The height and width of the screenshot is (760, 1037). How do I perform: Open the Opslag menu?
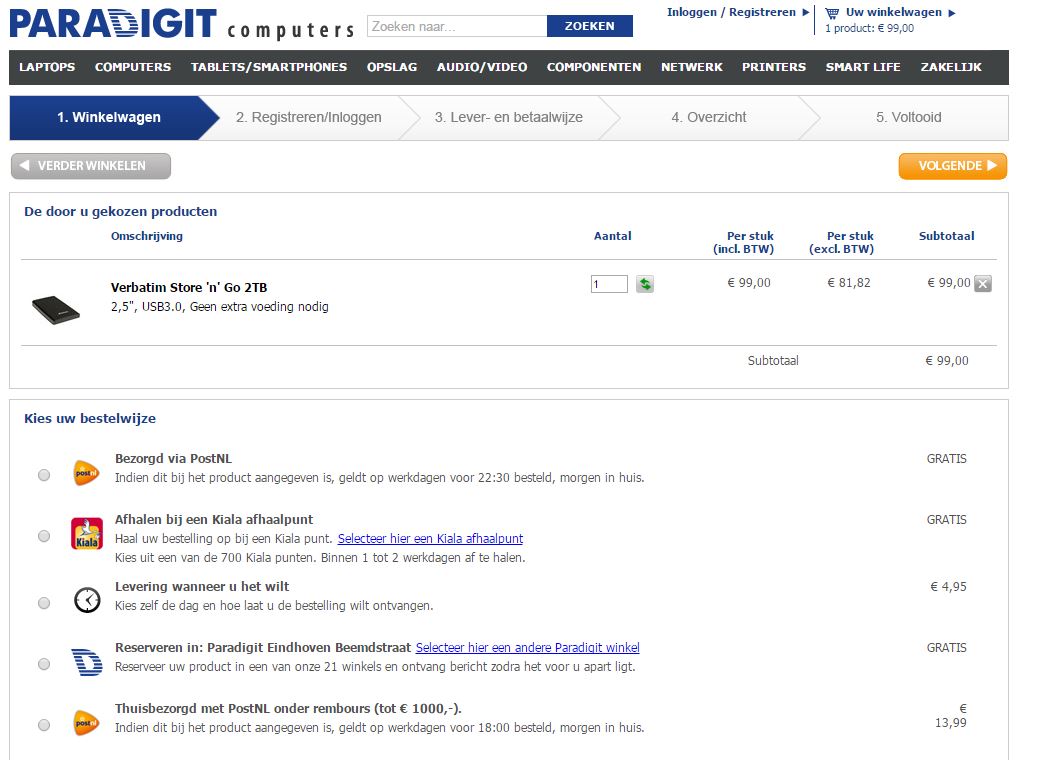(392, 67)
